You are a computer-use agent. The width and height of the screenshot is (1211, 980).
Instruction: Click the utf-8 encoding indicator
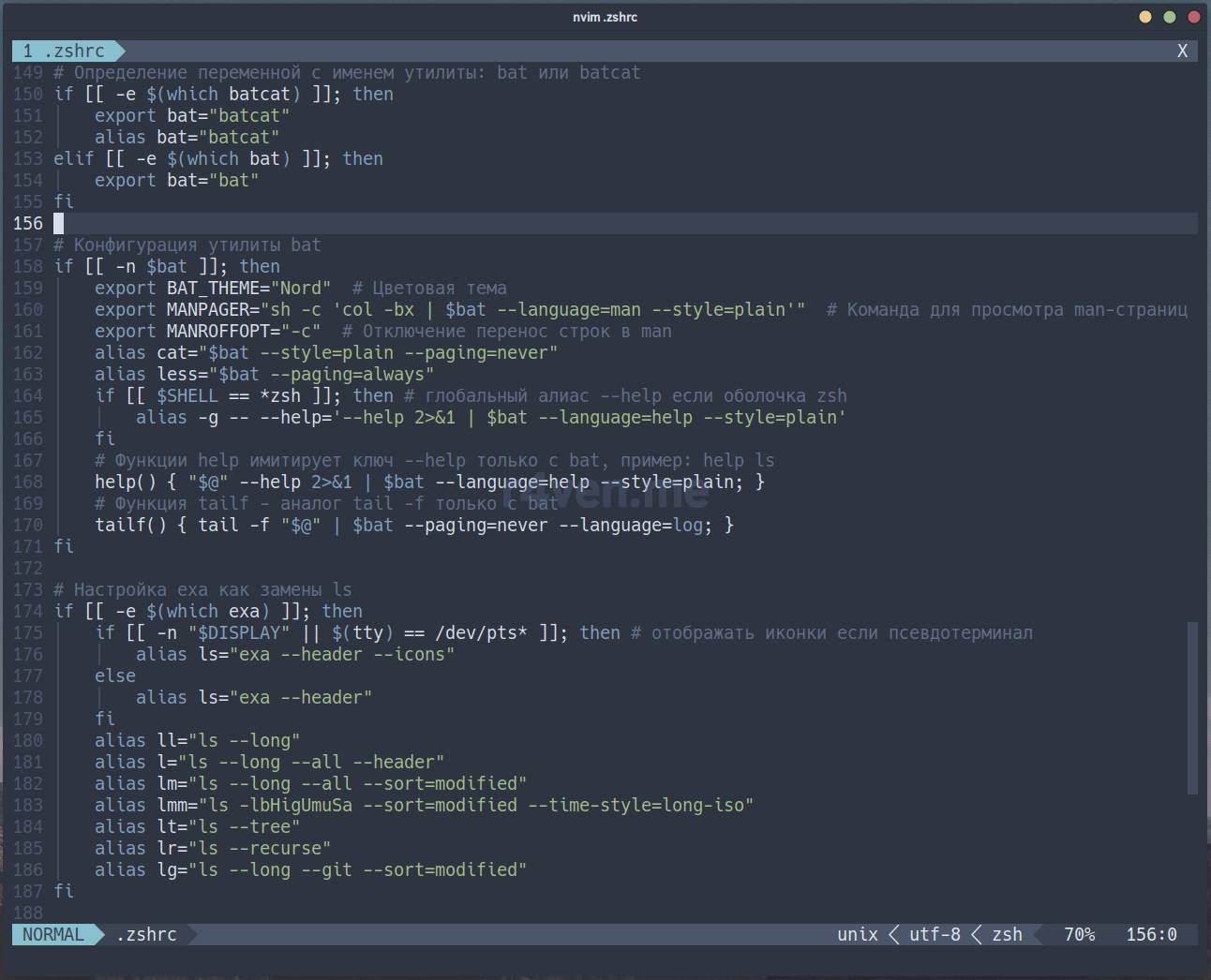pos(934,934)
